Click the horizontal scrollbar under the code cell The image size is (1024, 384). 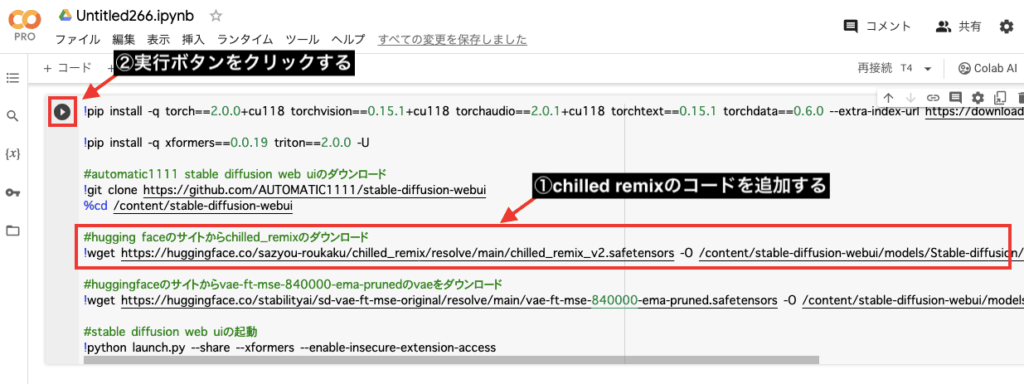451,360
